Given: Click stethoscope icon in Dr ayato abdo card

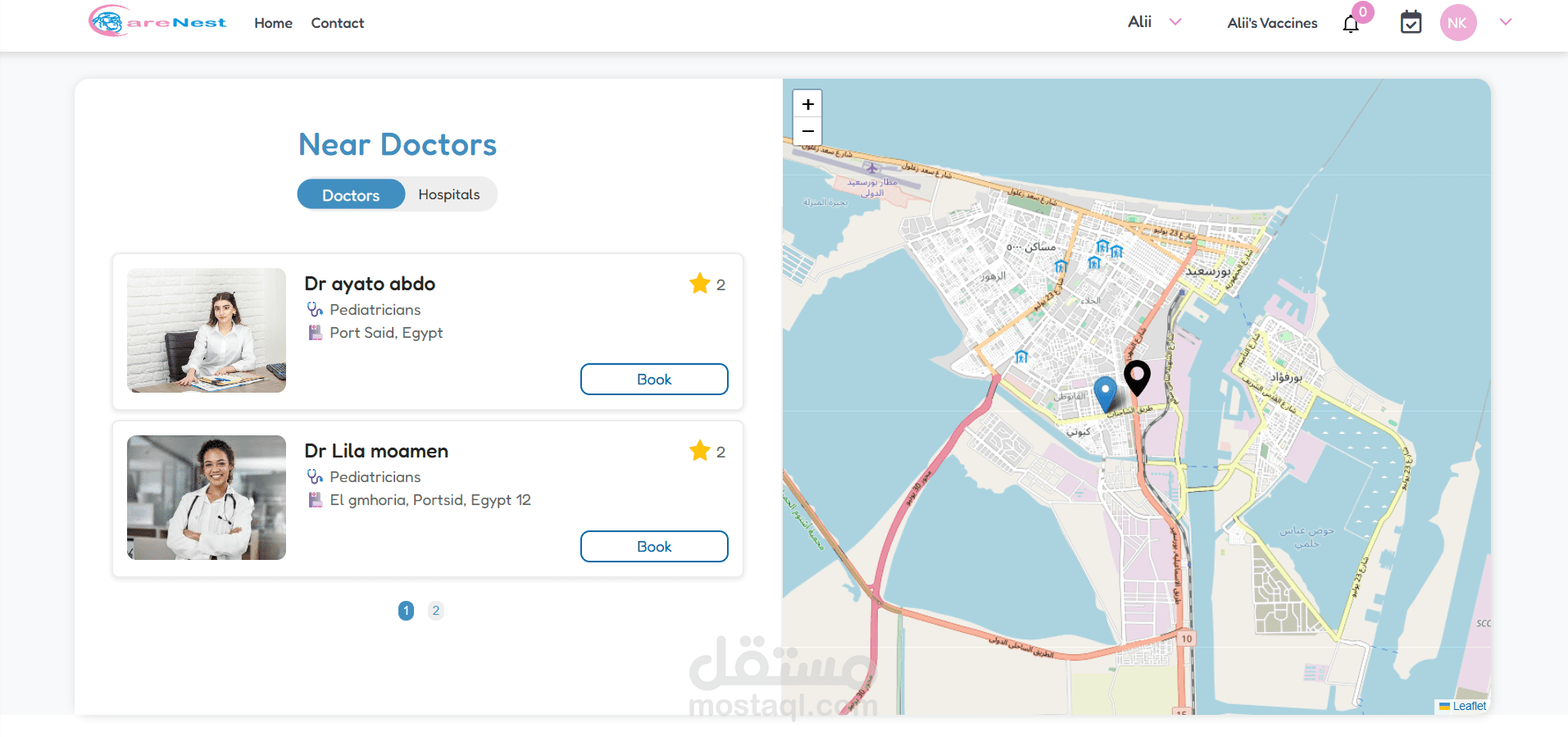Looking at the screenshot, I should point(315,309).
